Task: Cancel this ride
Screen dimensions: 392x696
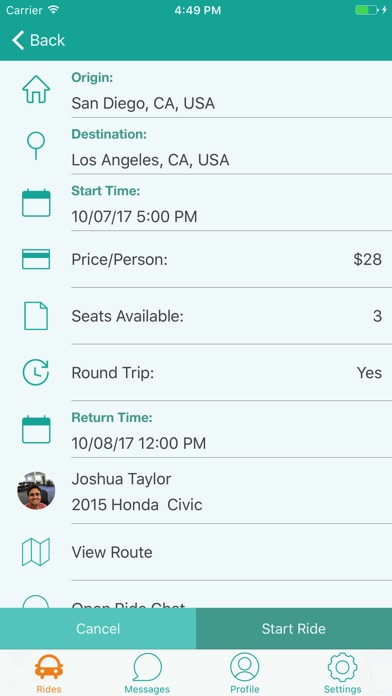Action: 98,629
